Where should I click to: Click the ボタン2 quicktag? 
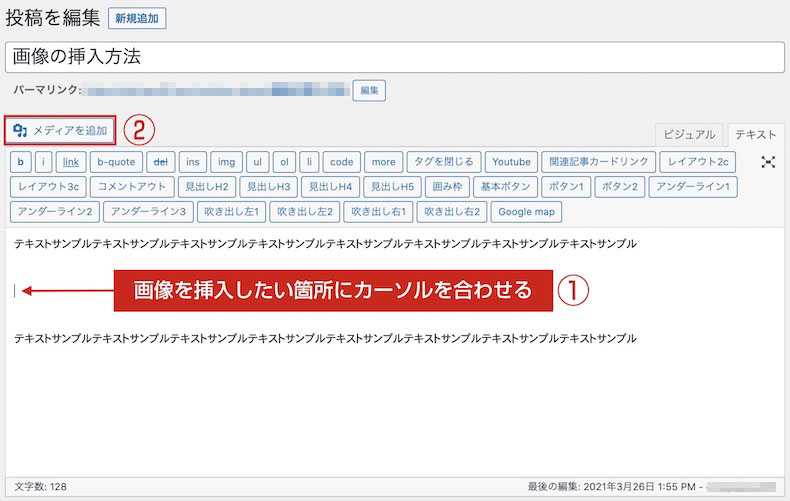(620, 186)
